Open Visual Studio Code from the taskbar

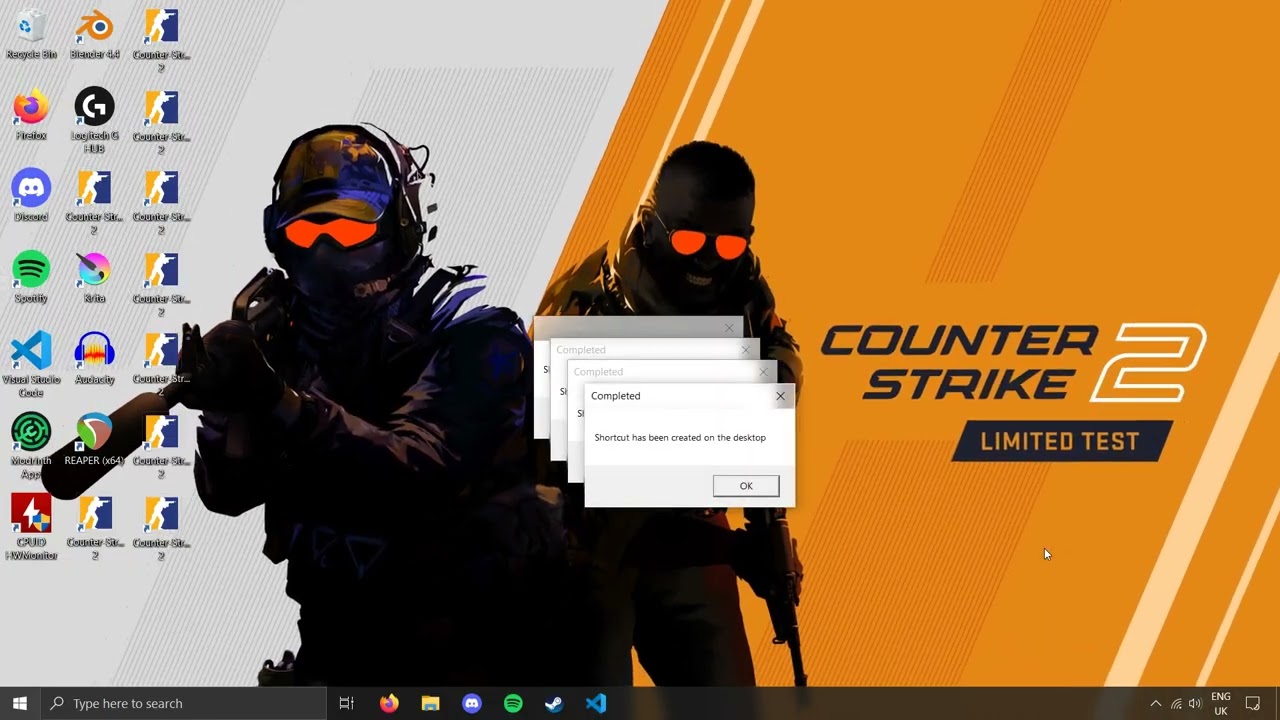tap(596, 703)
